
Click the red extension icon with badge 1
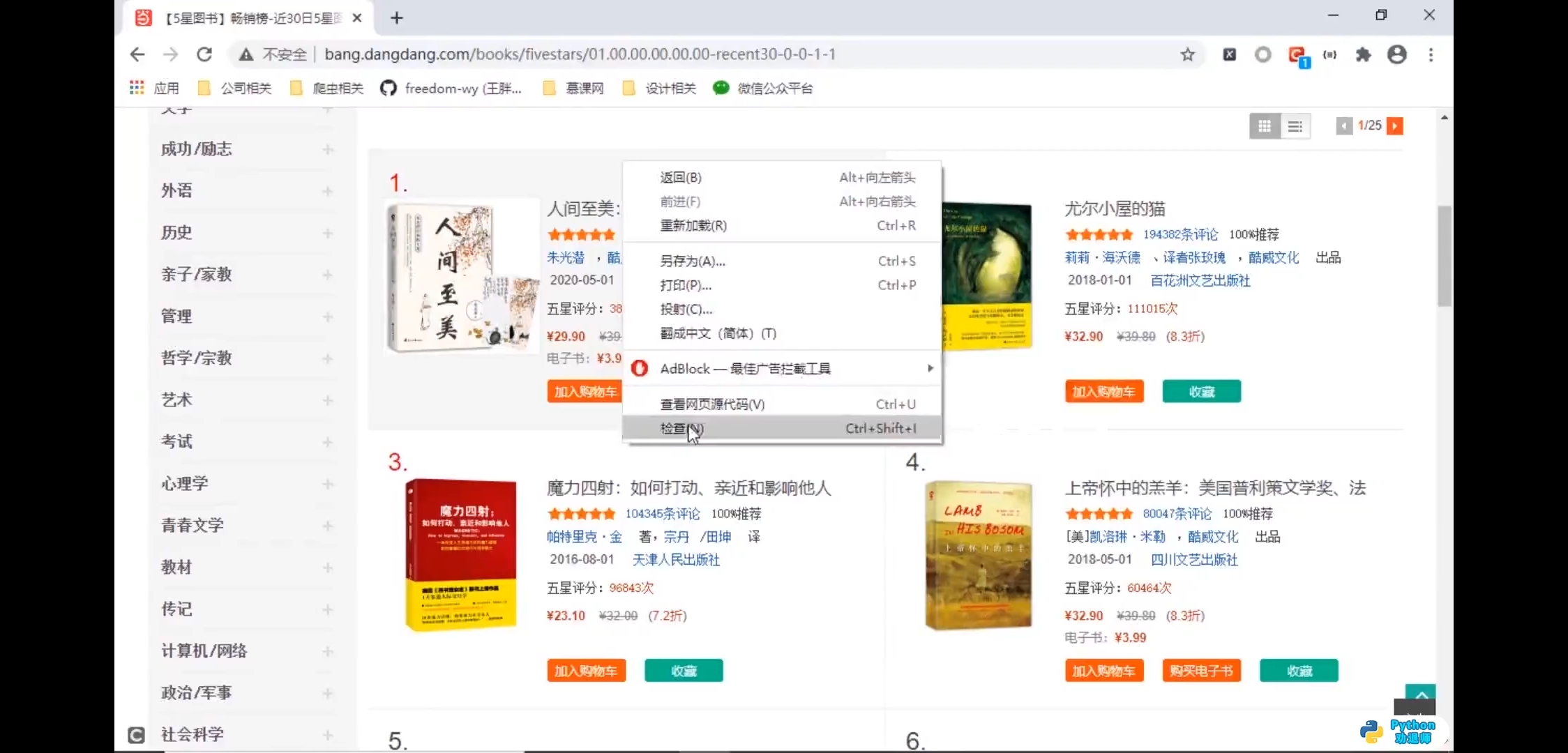[1298, 55]
